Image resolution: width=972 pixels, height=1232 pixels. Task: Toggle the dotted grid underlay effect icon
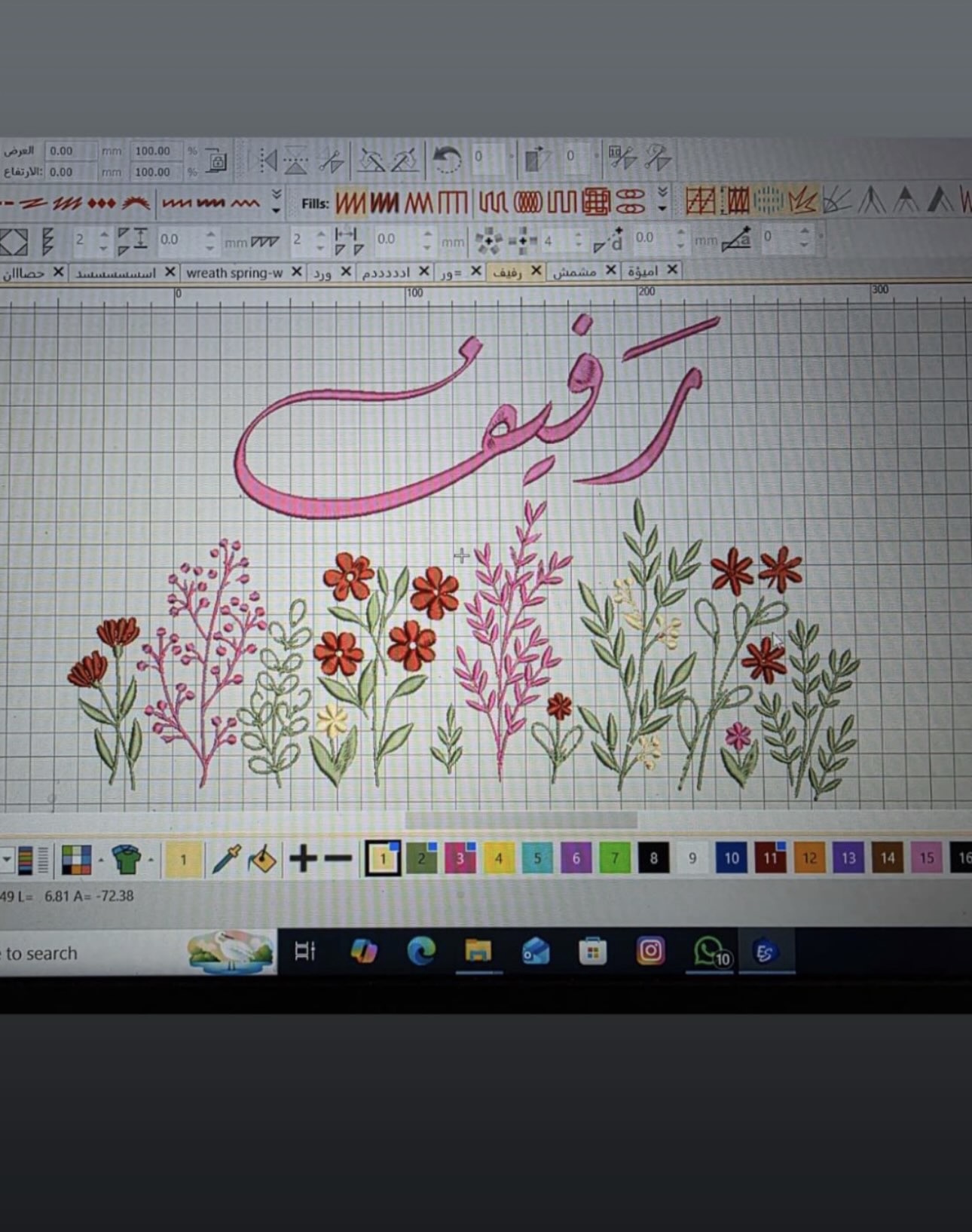[769, 200]
